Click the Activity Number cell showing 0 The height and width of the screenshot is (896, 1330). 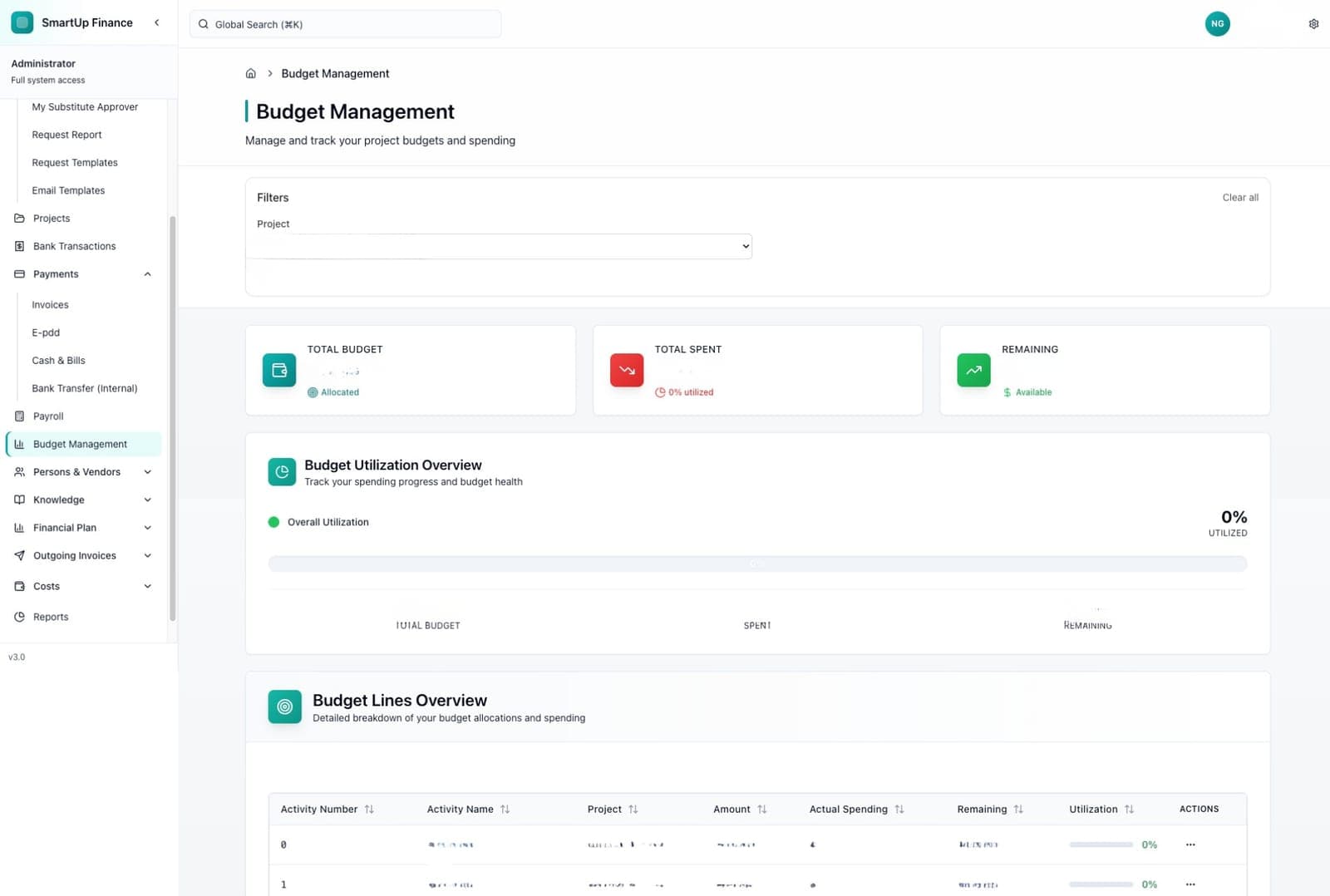tap(283, 844)
